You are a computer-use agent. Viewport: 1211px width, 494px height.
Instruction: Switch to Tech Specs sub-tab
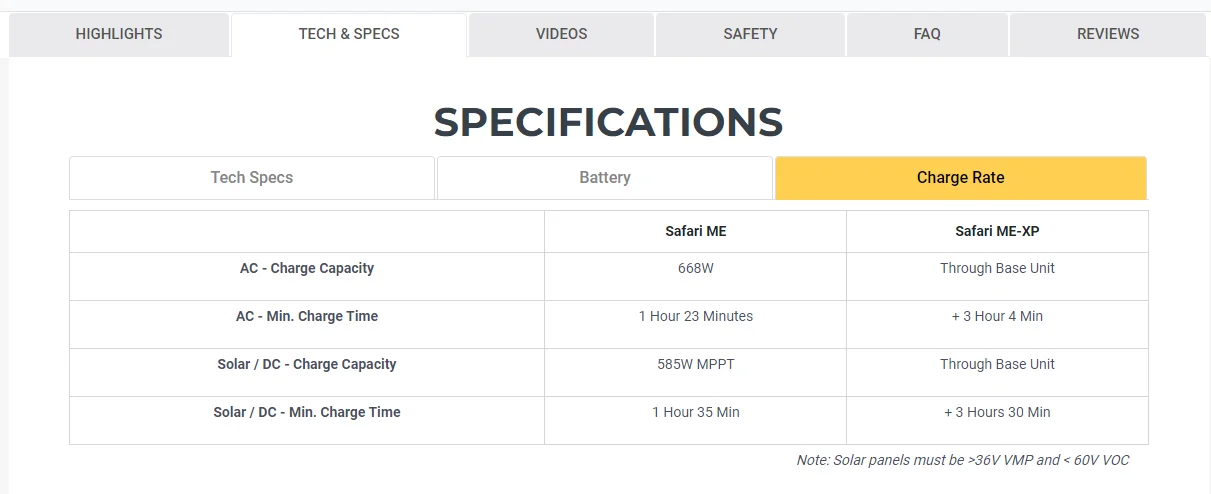pos(252,178)
